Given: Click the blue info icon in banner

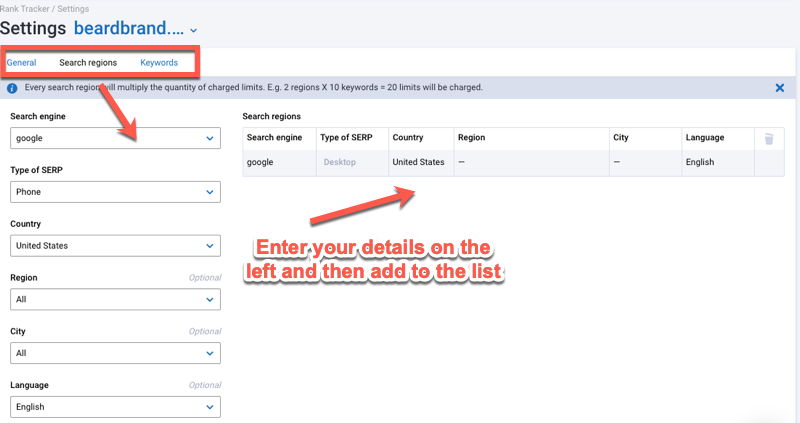Looking at the screenshot, I should 12,88.
